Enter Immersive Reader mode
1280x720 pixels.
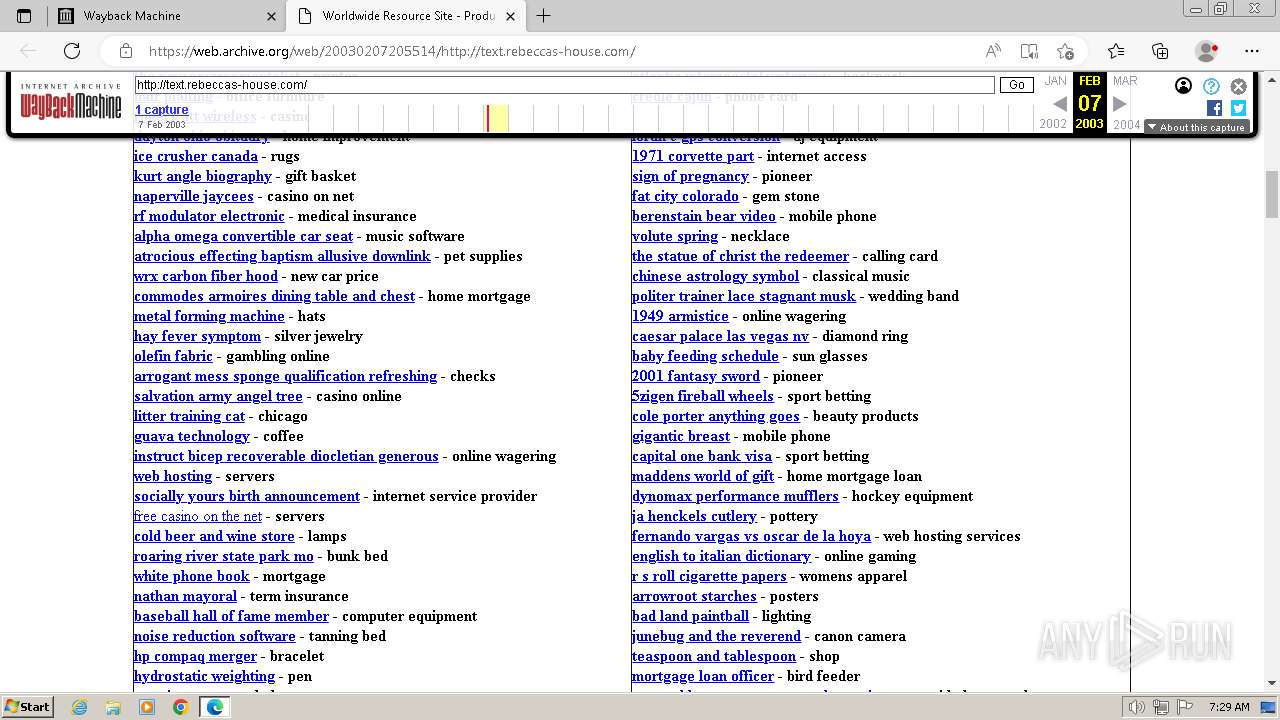tap(1029, 51)
